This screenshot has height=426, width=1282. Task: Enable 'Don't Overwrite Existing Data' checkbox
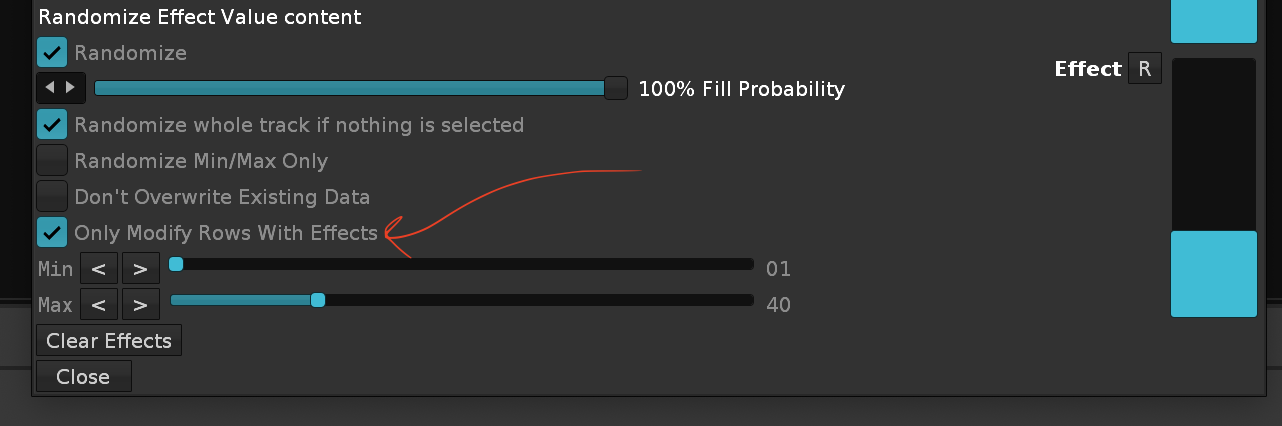[52, 197]
